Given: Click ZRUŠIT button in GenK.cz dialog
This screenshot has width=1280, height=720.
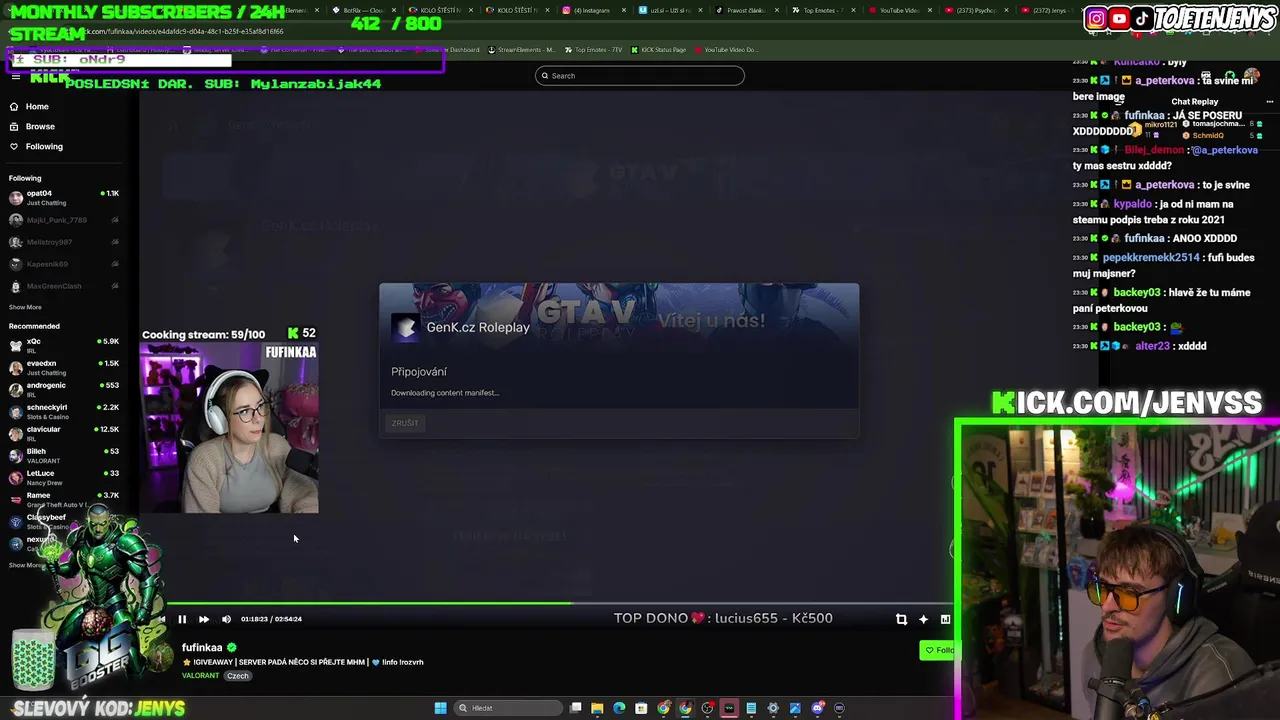Looking at the screenshot, I should [405, 423].
